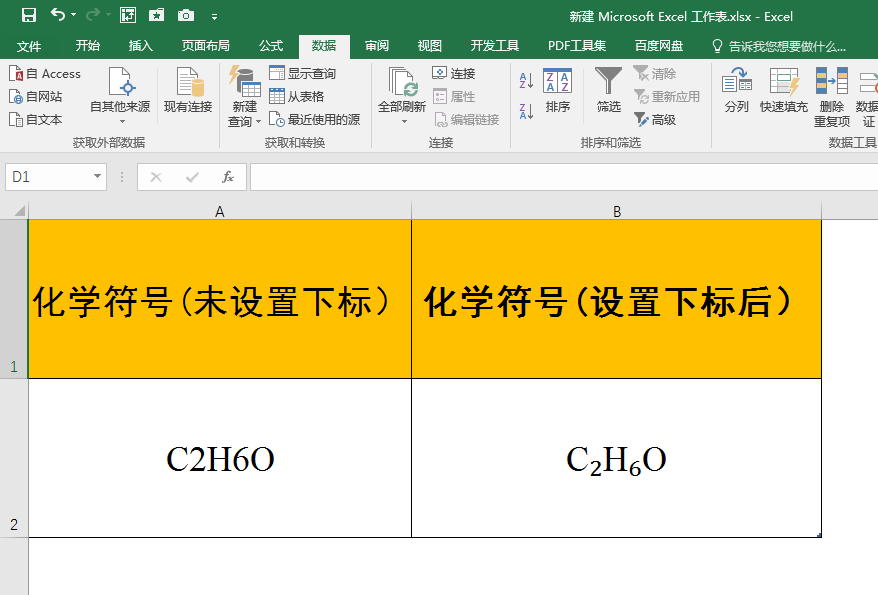Open 高级 advanced filter
The image size is (878, 595).
[655, 119]
